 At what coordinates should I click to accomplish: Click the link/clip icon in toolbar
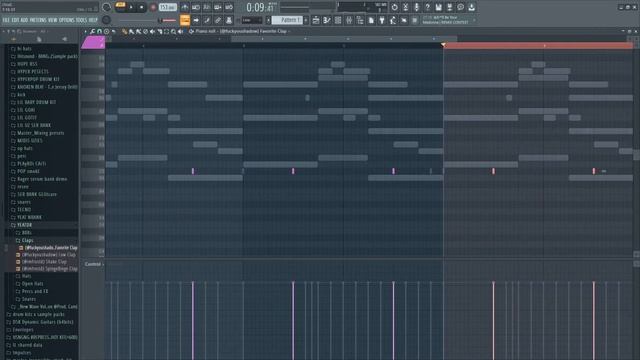tap(218, 20)
